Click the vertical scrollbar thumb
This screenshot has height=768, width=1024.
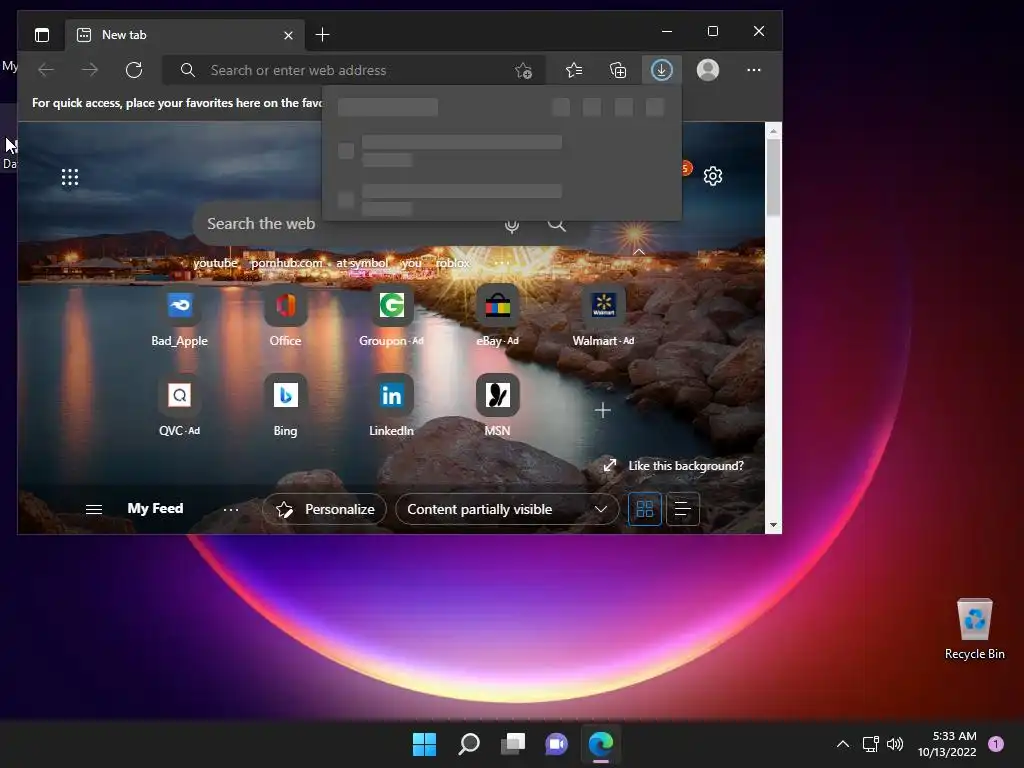773,178
